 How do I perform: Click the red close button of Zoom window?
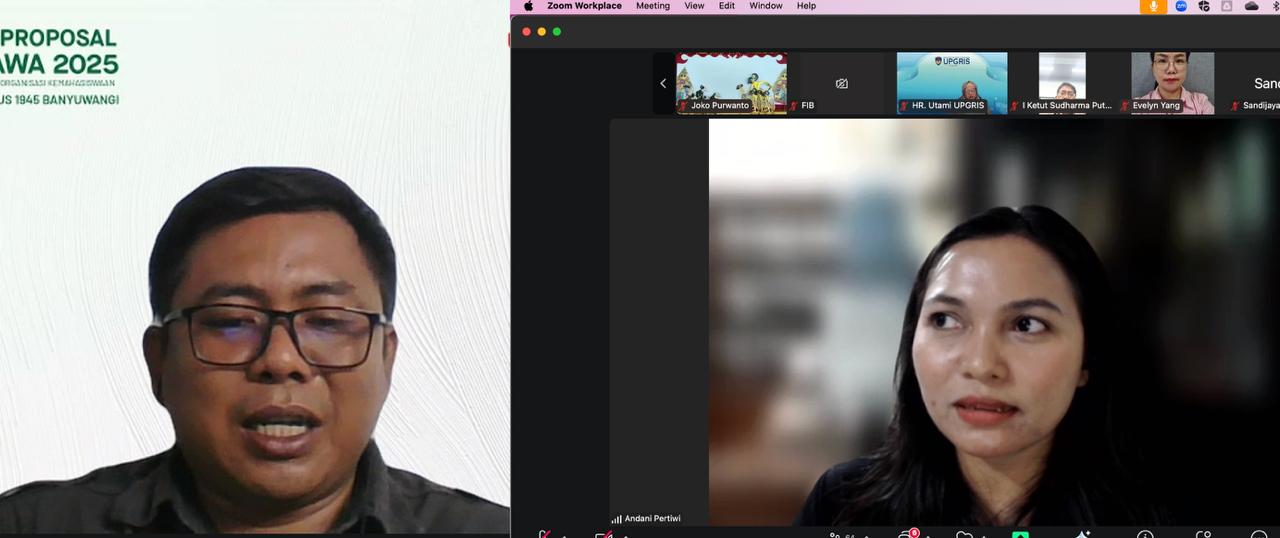527,31
